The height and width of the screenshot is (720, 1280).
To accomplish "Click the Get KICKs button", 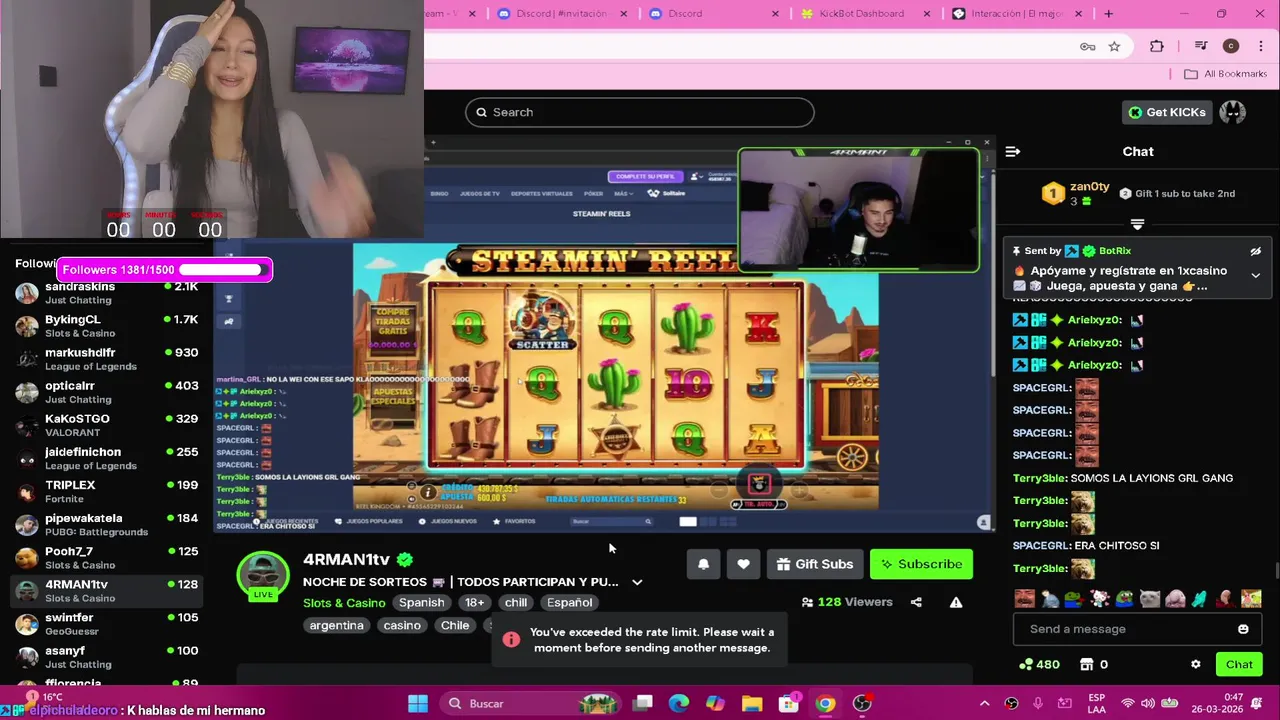I will (1166, 112).
